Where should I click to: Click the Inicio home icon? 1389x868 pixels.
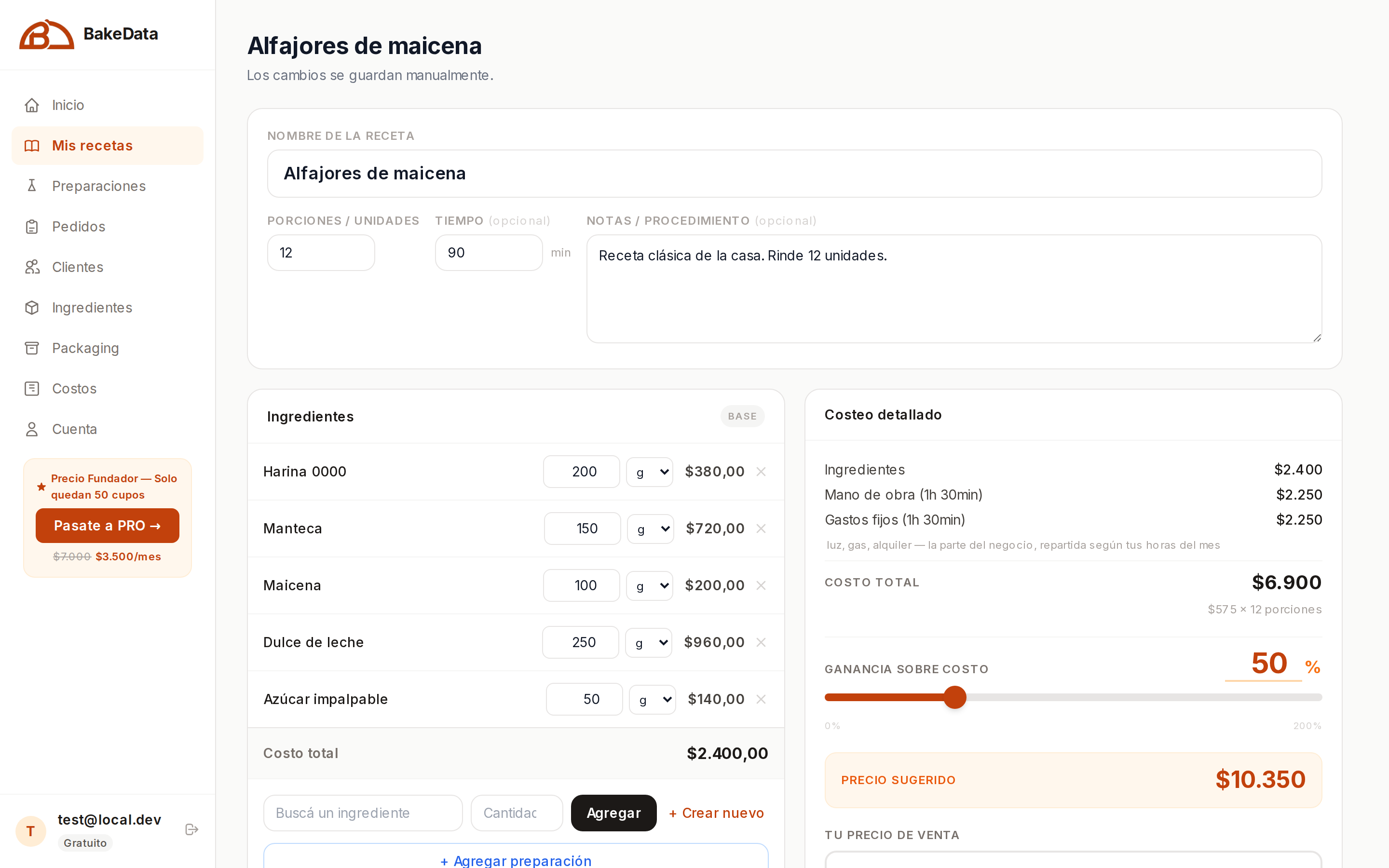(x=32, y=105)
